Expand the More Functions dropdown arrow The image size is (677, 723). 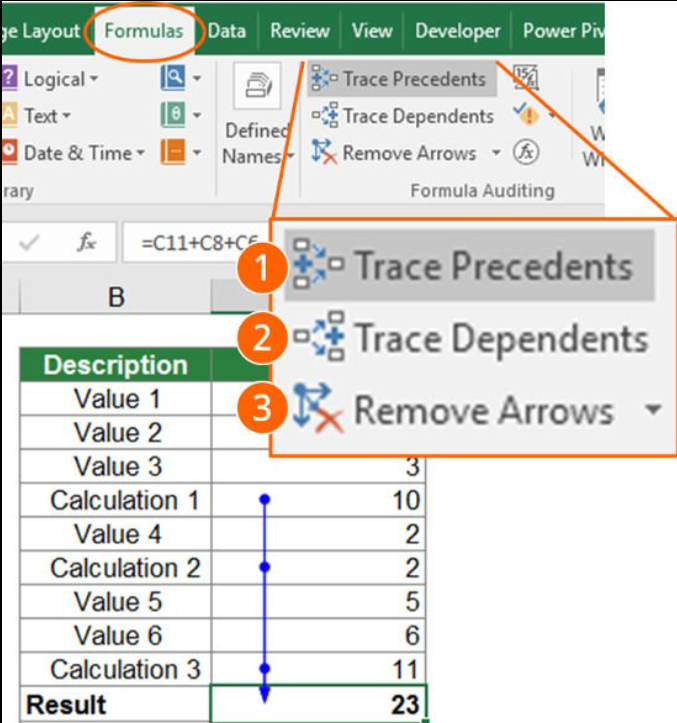(196, 152)
